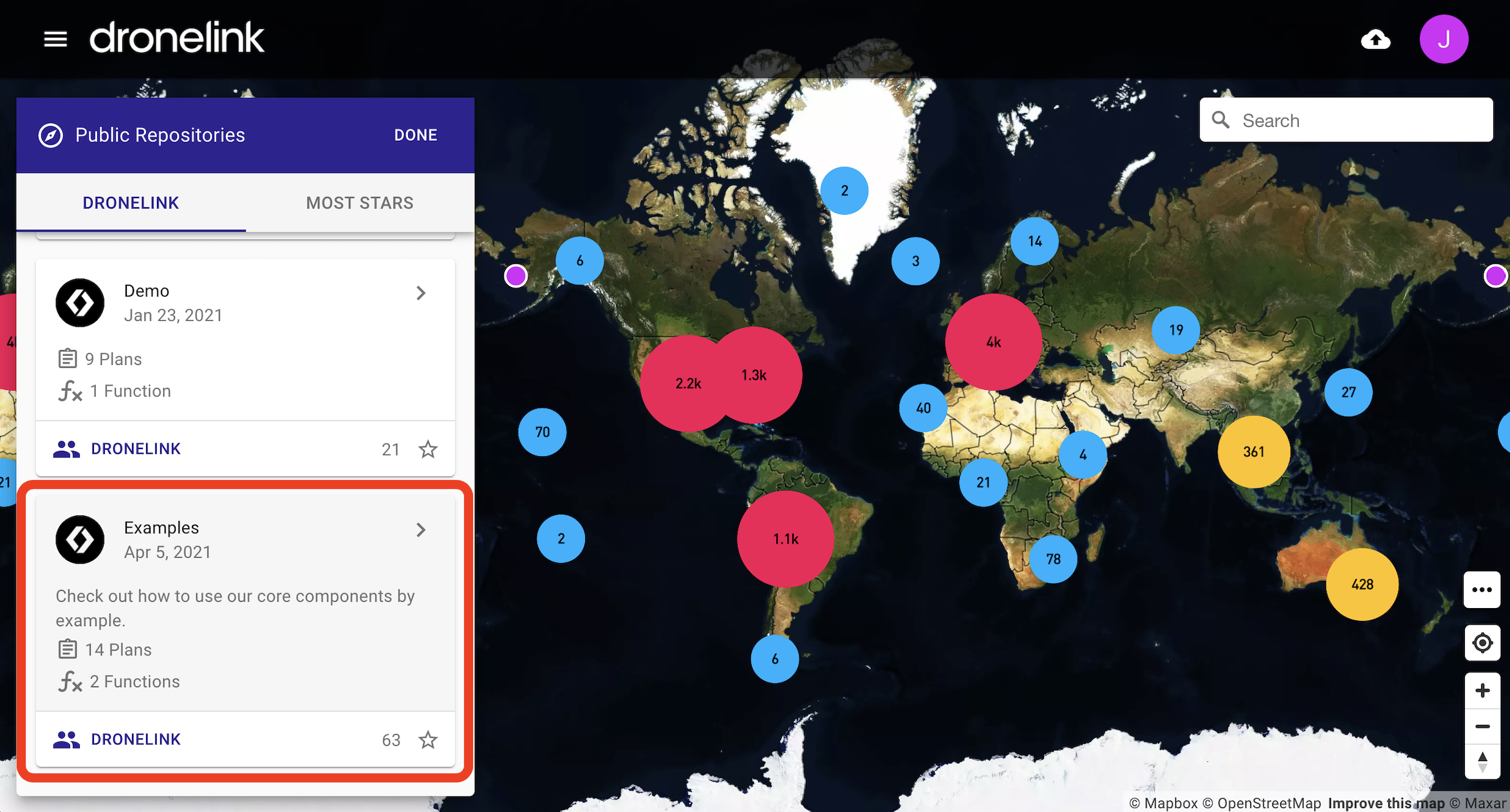1510x812 pixels.
Task: Zoom out the map with minus
Action: click(1482, 726)
